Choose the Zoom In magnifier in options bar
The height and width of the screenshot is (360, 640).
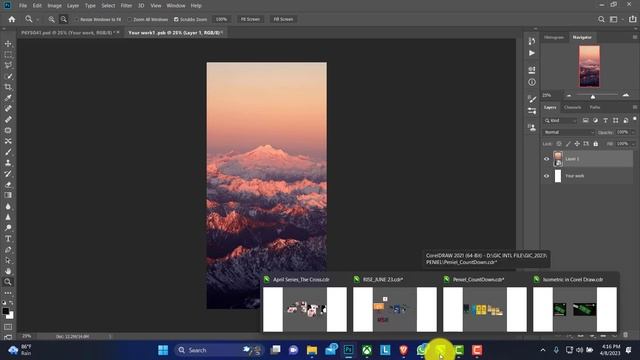click(x=51, y=19)
